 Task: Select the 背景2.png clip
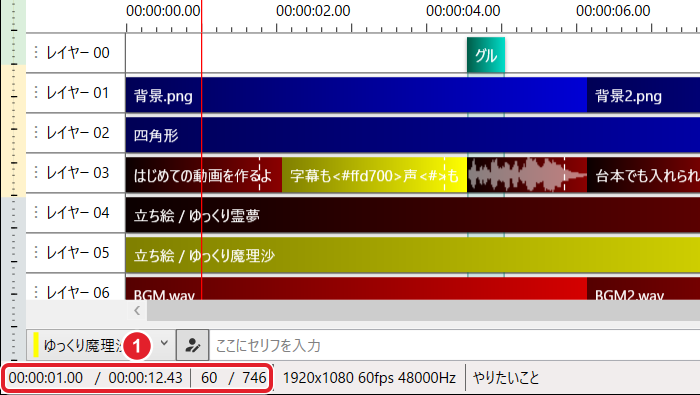click(x=643, y=95)
